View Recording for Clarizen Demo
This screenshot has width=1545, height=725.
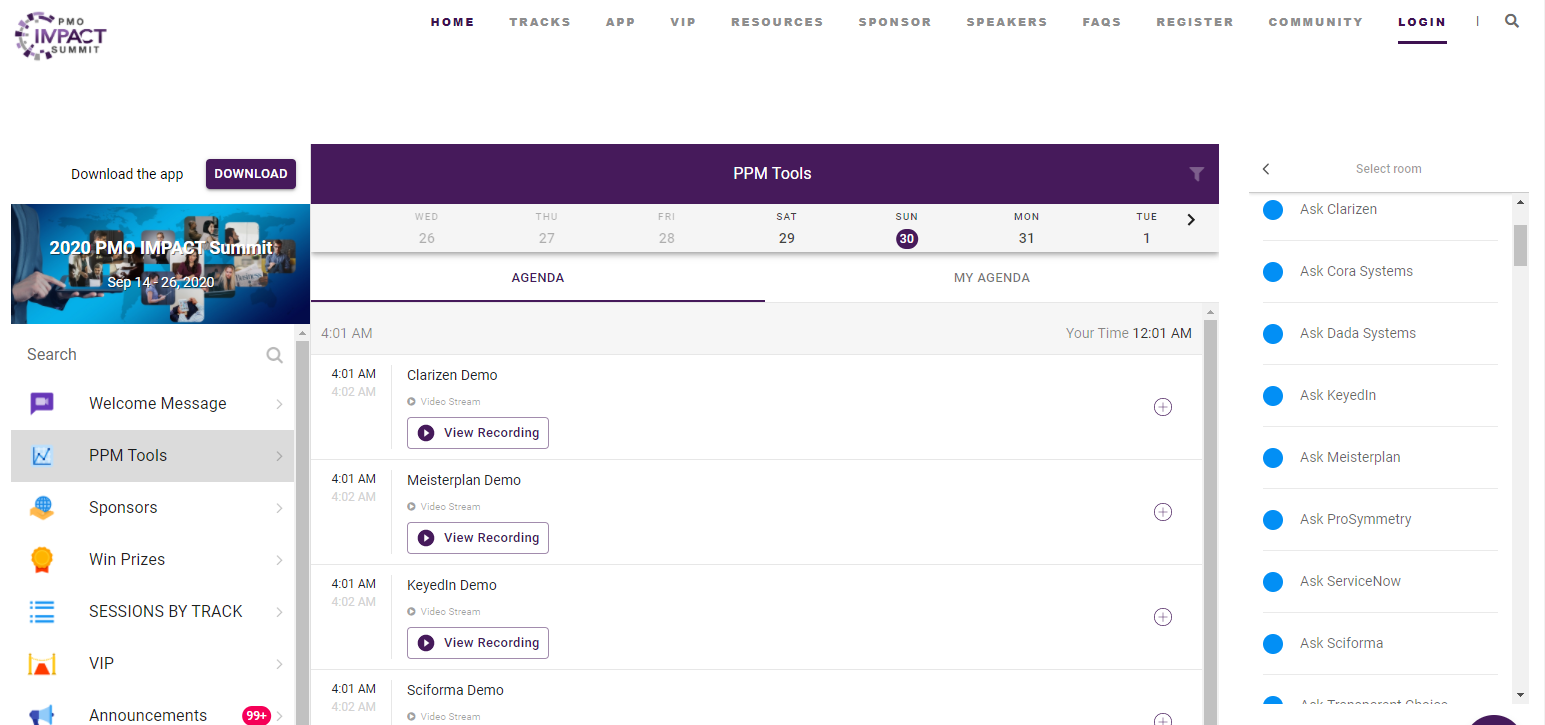pos(478,433)
